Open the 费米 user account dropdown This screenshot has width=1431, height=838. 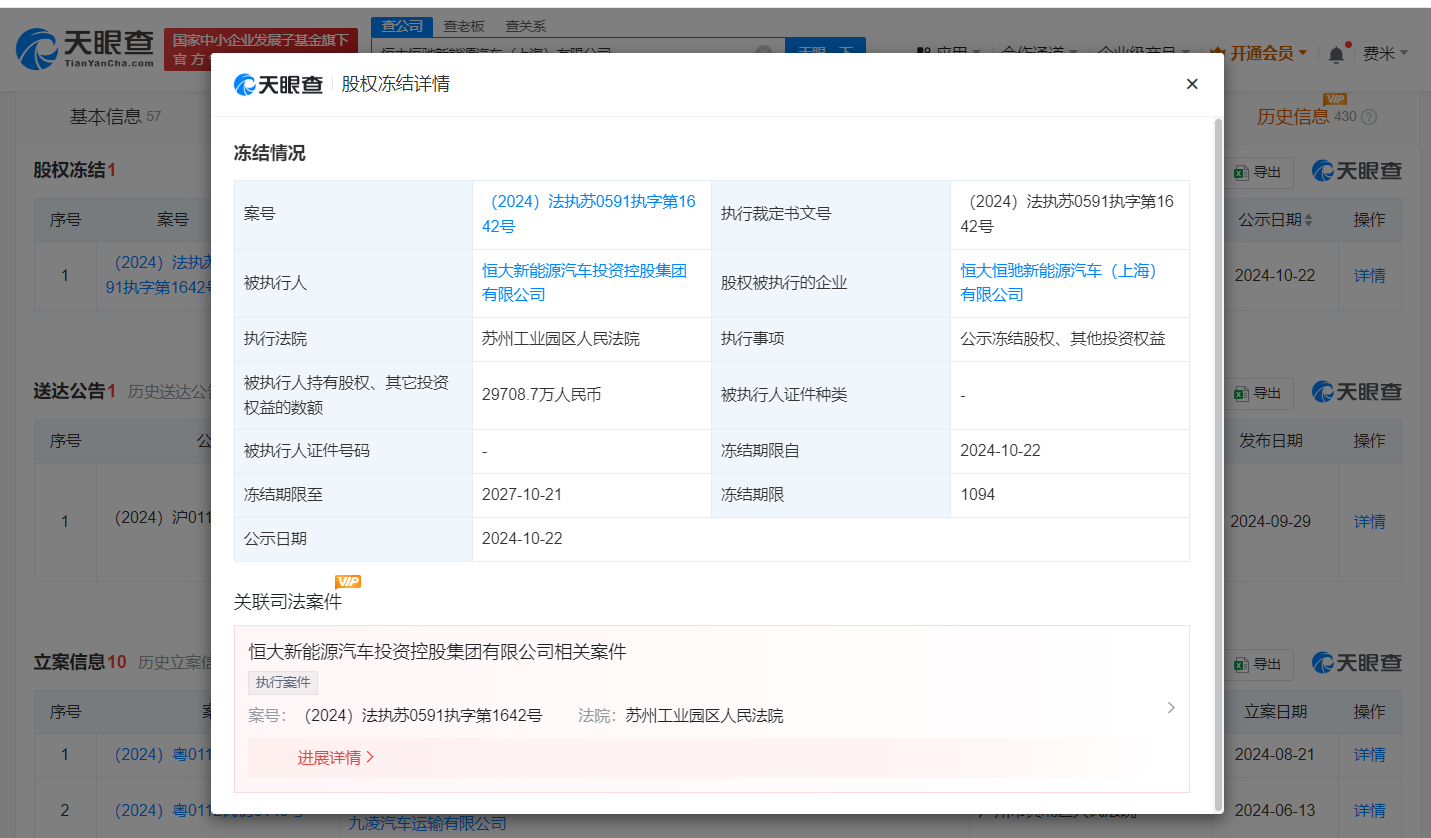click(1384, 53)
